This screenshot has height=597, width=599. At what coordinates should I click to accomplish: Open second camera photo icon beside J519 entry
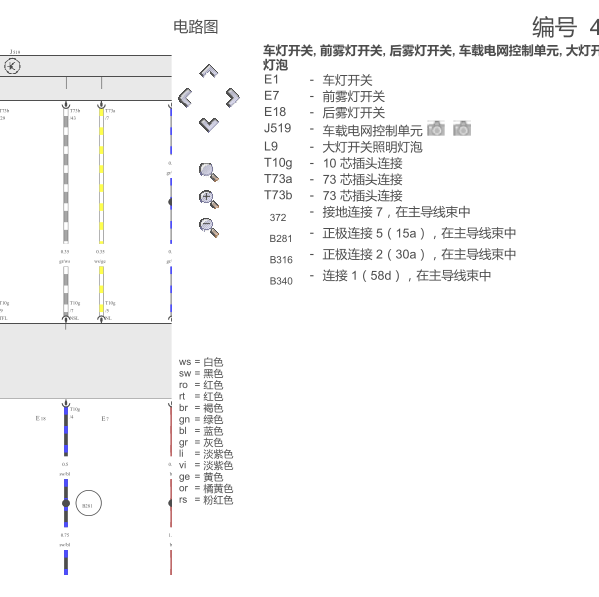[462, 128]
